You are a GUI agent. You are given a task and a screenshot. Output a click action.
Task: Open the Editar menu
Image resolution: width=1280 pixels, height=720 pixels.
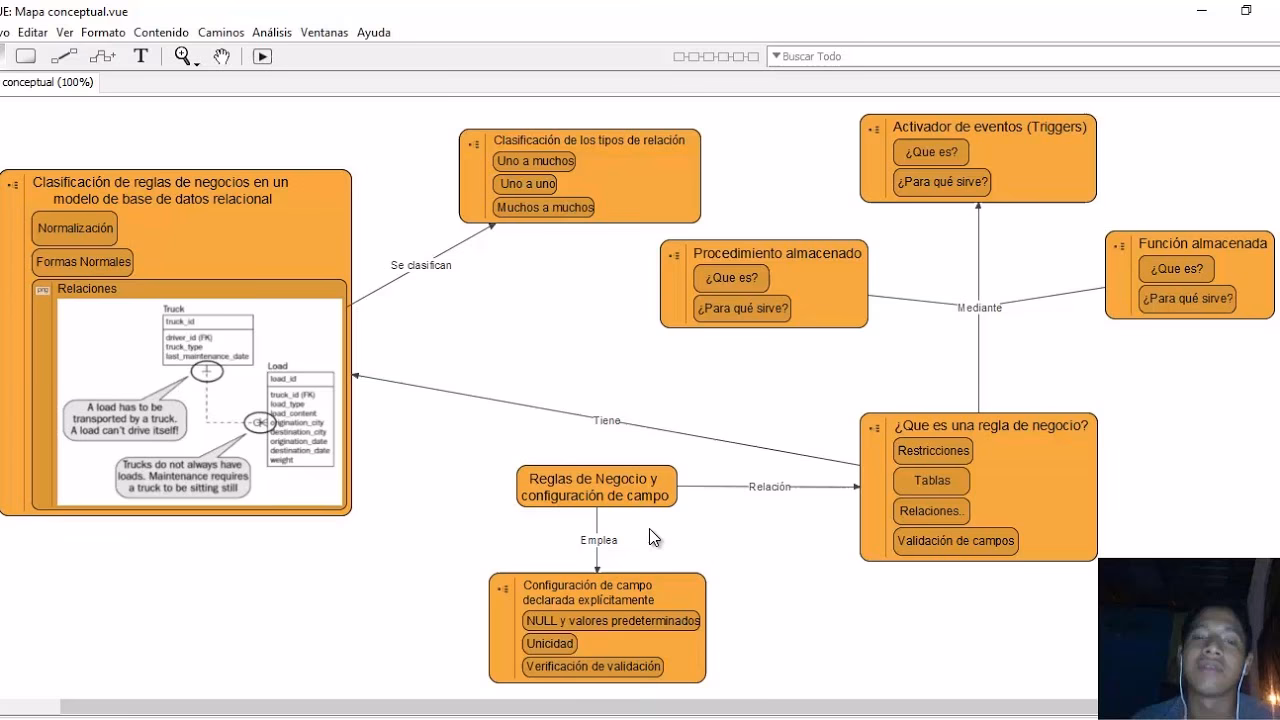33,32
